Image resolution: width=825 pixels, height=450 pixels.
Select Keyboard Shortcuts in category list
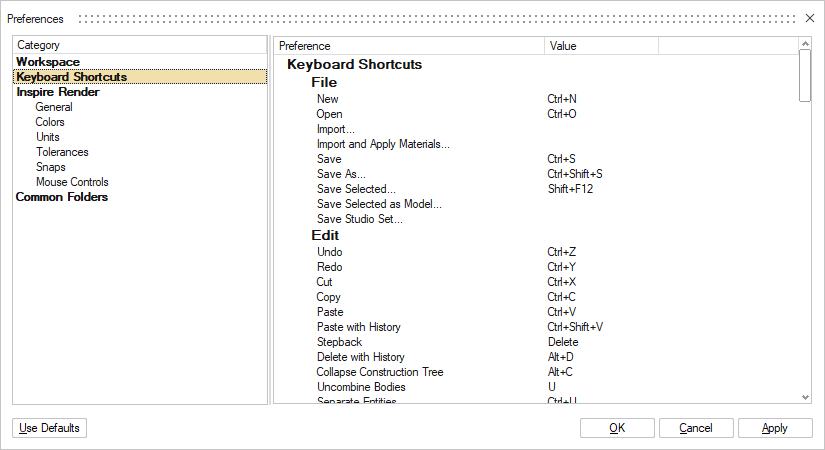pyautogui.click(x=71, y=77)
